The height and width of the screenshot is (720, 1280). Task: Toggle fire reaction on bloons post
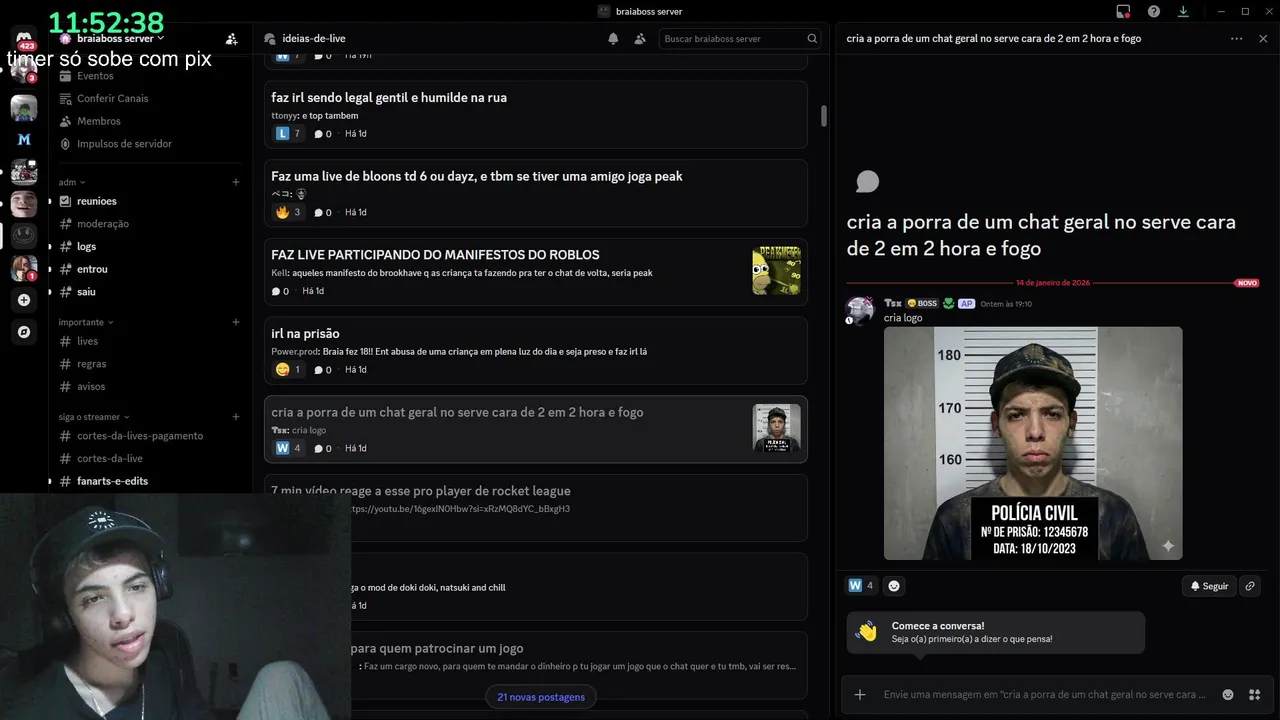coord(287,212)
